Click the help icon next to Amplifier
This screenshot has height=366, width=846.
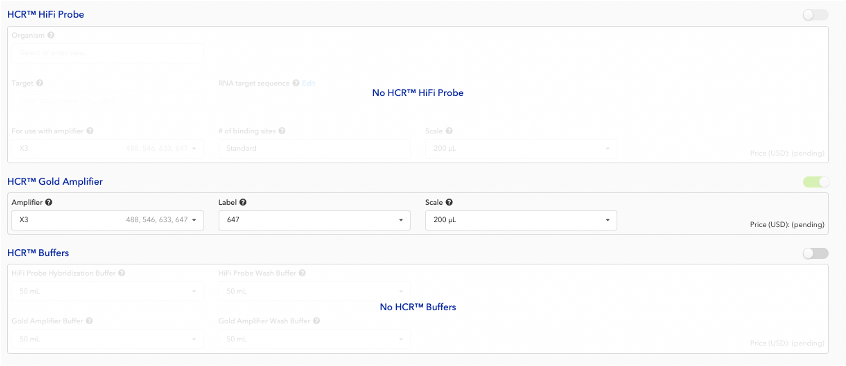point(49,202)
